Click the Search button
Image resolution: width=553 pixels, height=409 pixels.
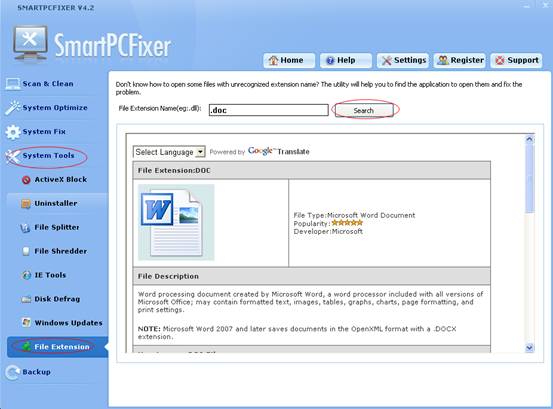tap(364, 110)
